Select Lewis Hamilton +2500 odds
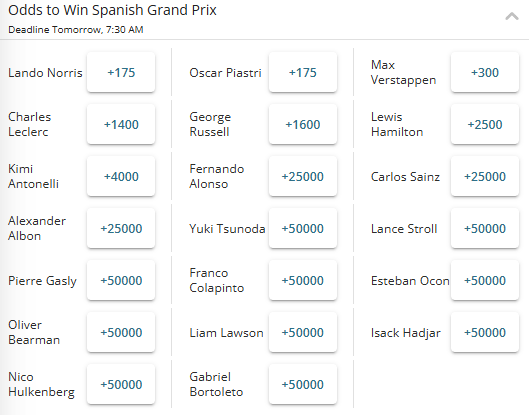 [x=485, y=124]
